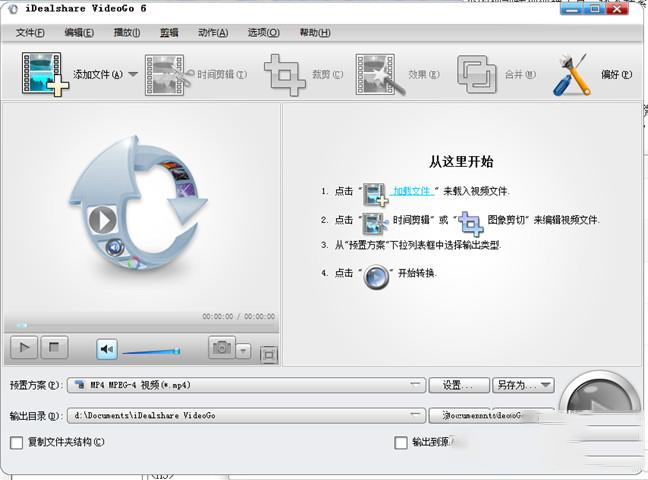Open the Add File dropdown arrow
The width and height of the screenshot is (648, 480).
[x=133, y=74]
